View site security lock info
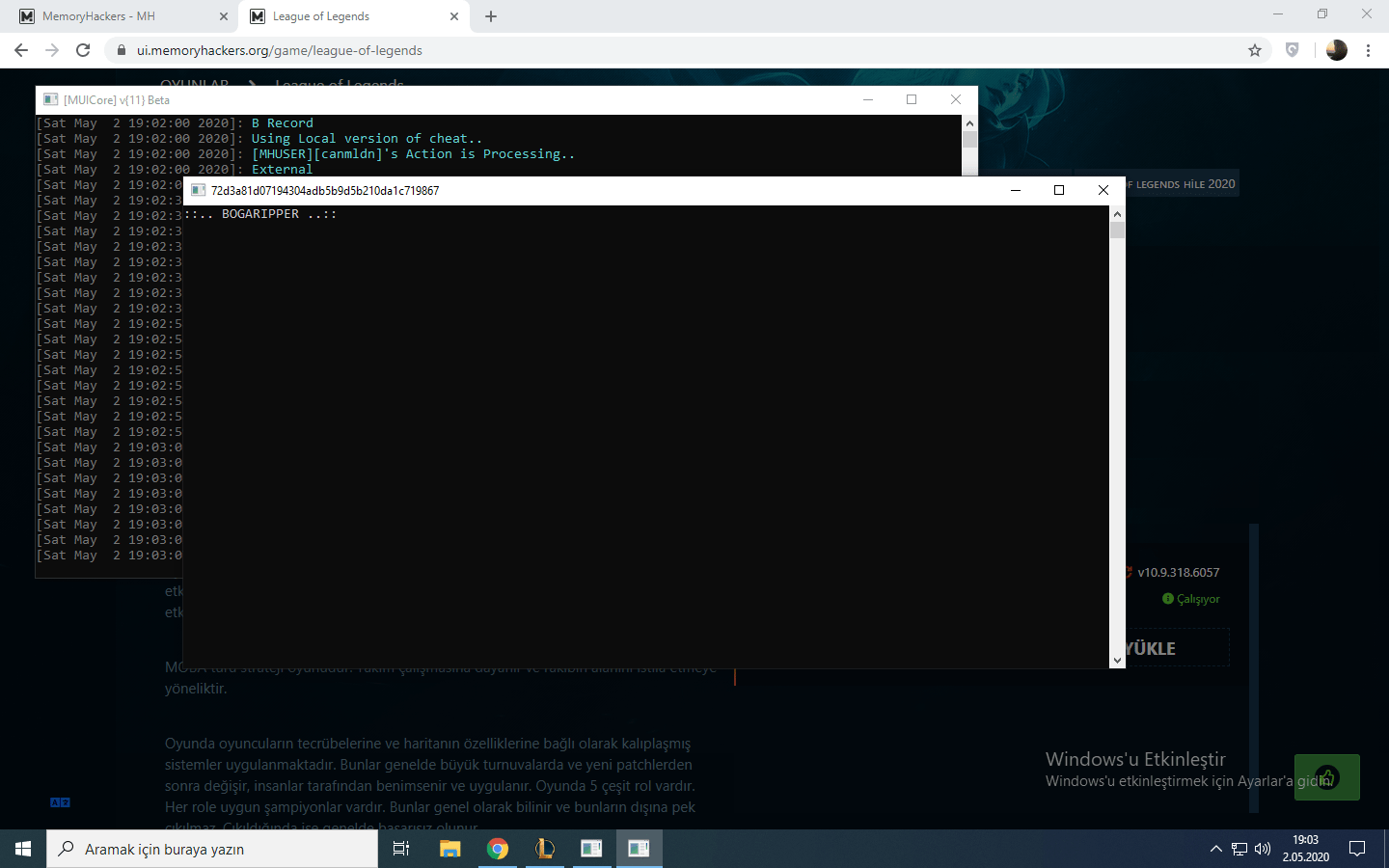The image size is (1389, 868). (122, 50)
